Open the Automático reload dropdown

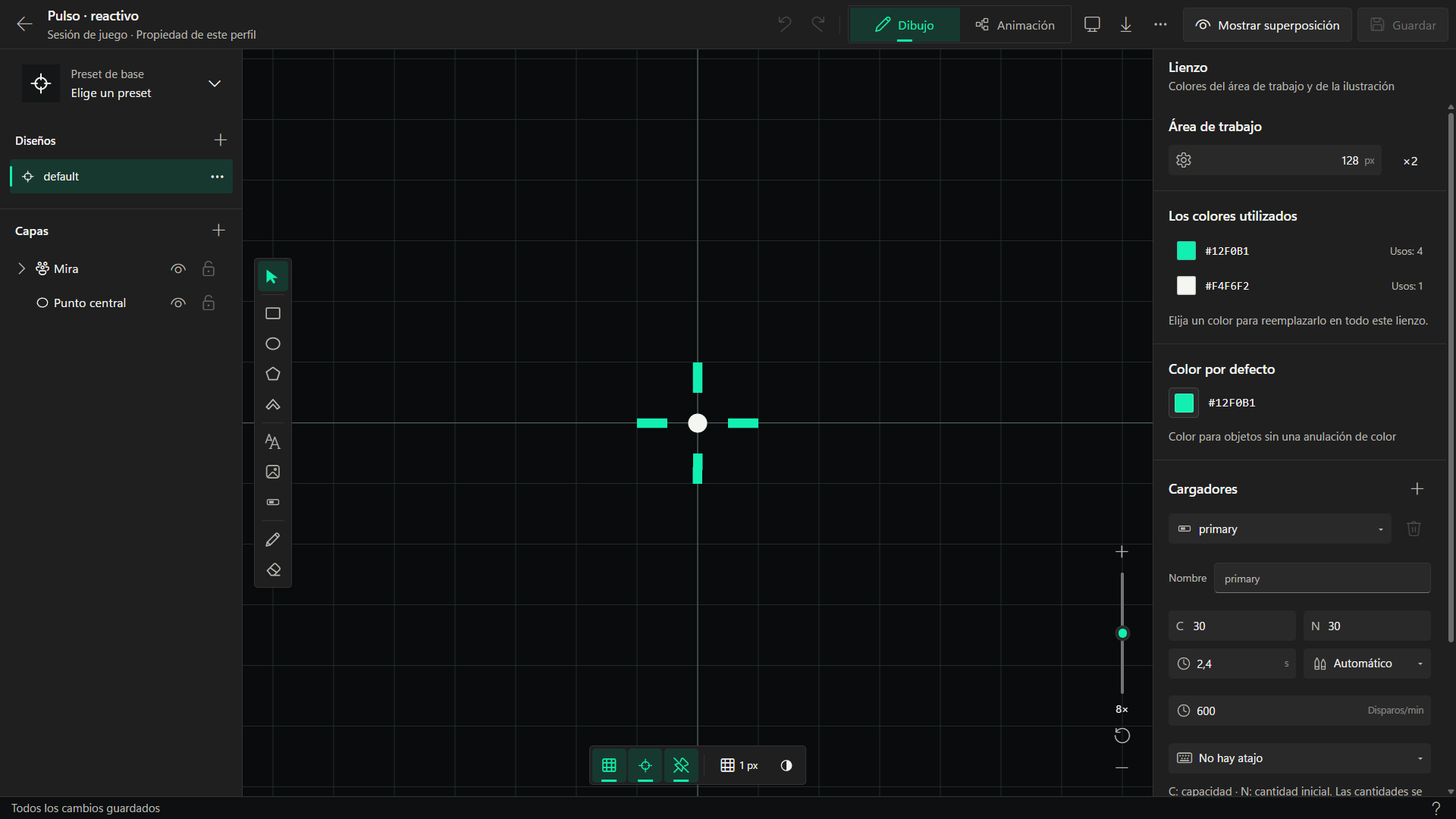tap(1367, 664)
